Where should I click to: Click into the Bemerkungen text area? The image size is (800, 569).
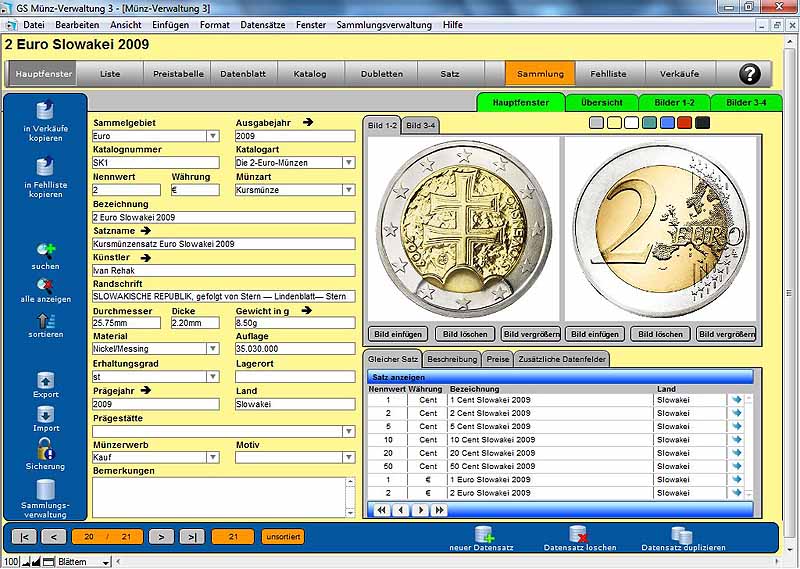coord(219,498)
